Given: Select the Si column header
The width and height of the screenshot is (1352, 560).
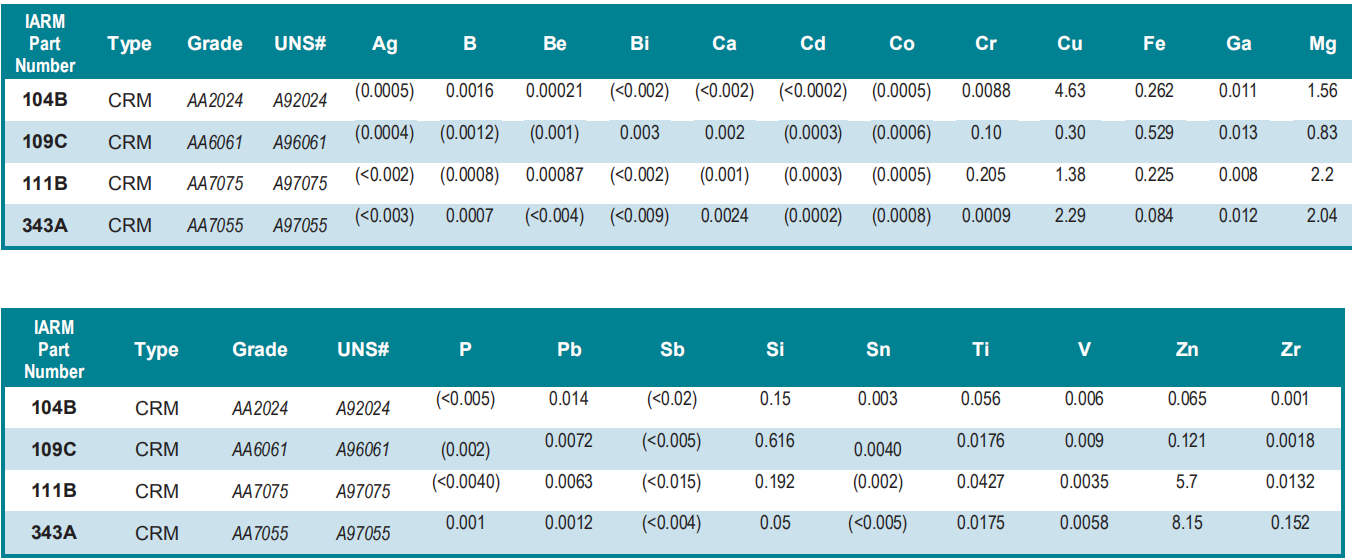Looking at the screenshot, I should [x=774, y=350].
